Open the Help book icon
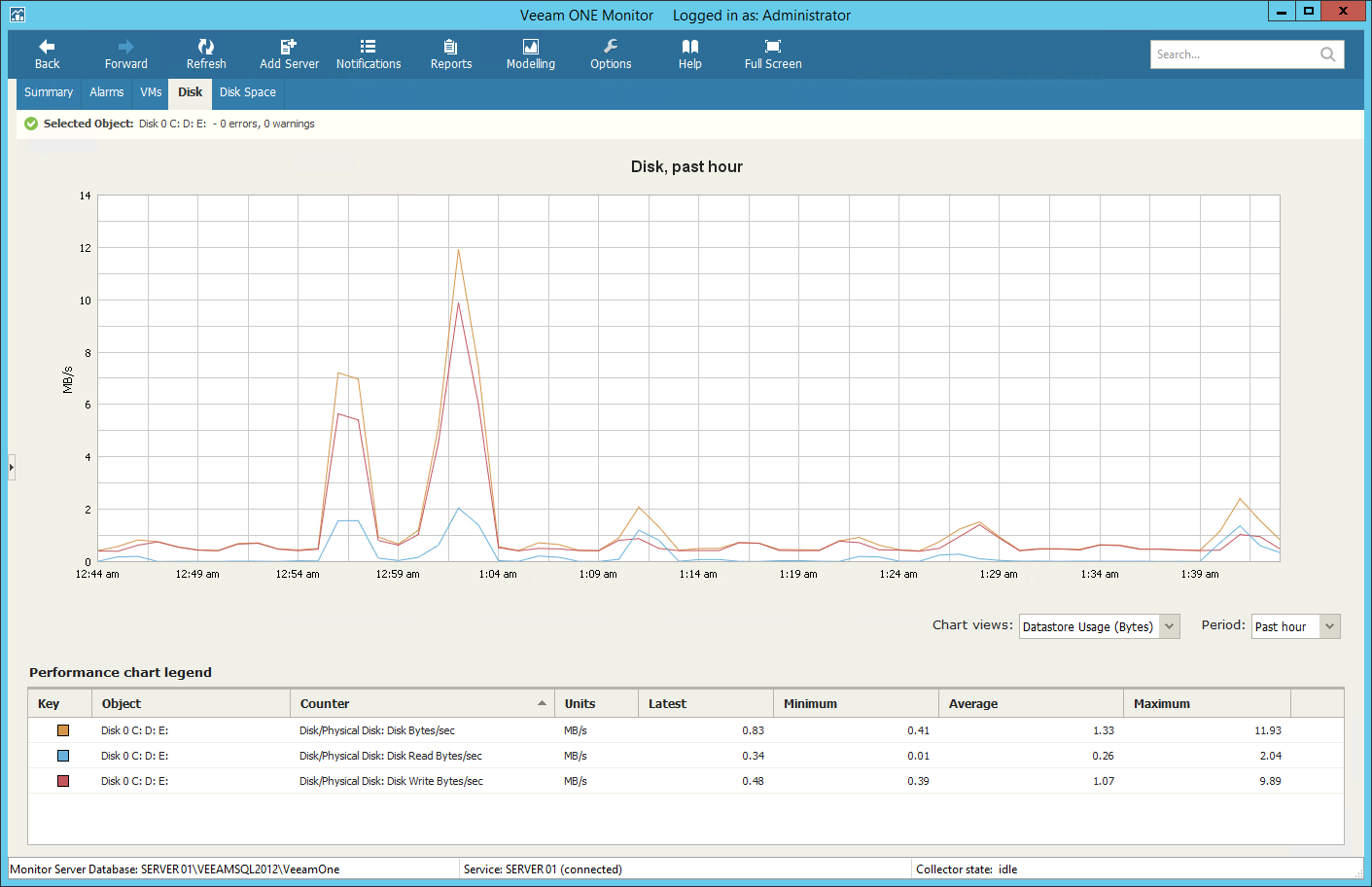The image size is (1372, 887). [x=690, y=54]
